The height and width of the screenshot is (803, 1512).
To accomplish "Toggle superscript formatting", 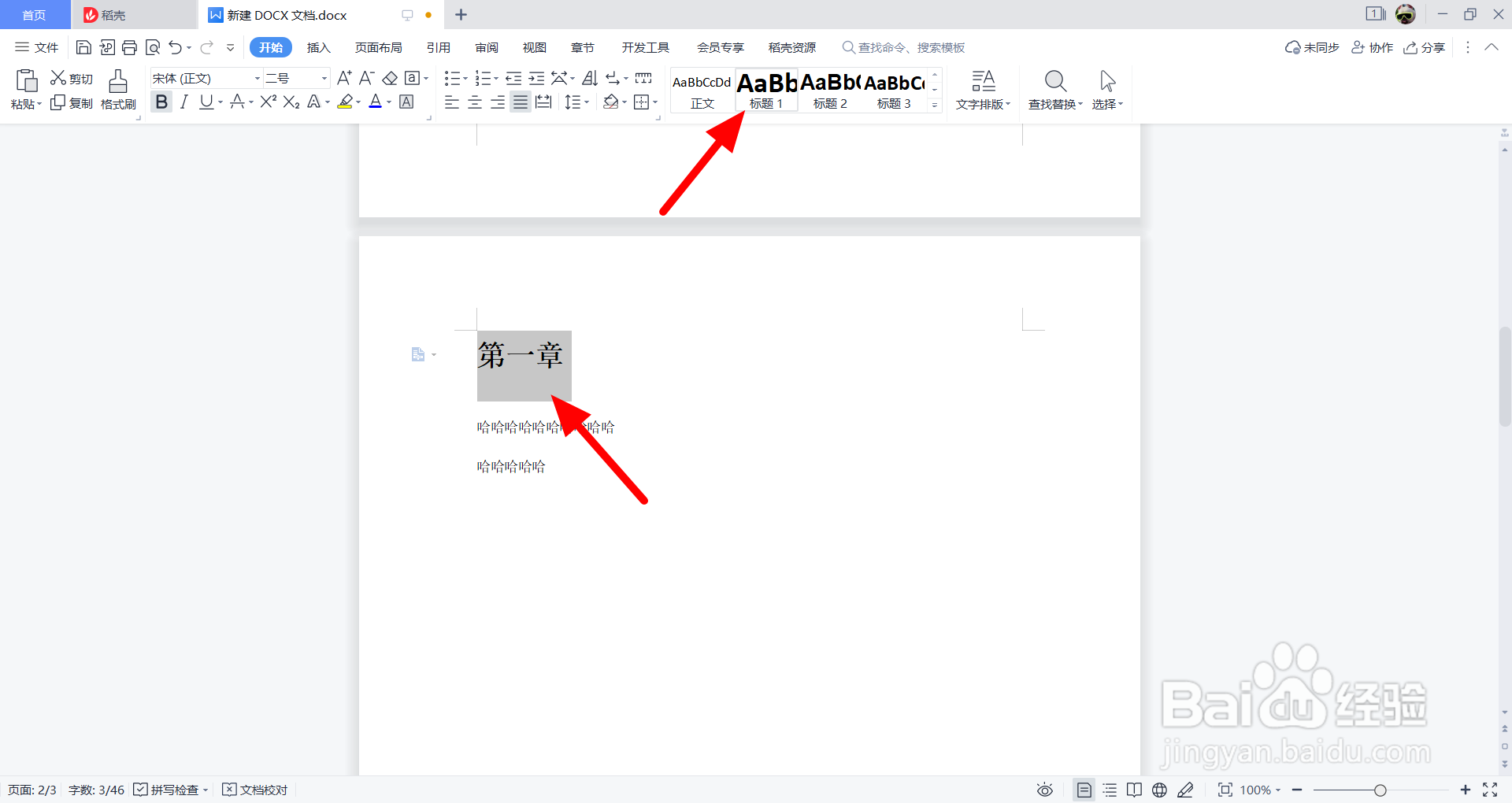I will (x=269, y=102).
